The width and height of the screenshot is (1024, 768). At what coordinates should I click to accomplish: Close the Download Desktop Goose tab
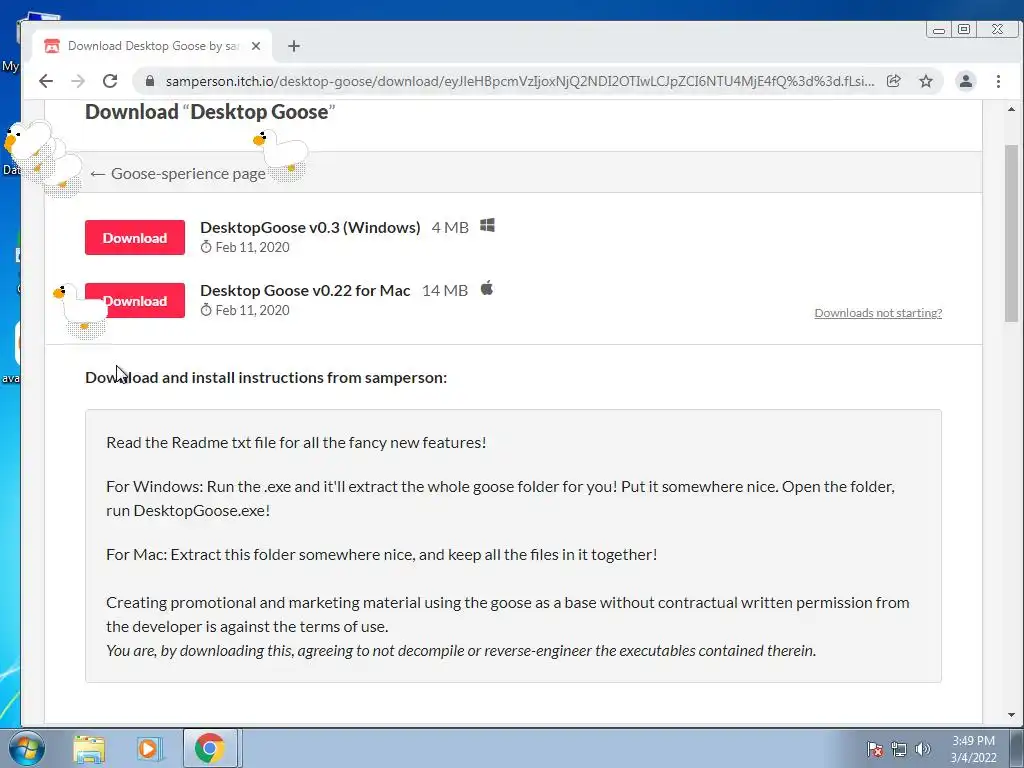pos(256,46)
